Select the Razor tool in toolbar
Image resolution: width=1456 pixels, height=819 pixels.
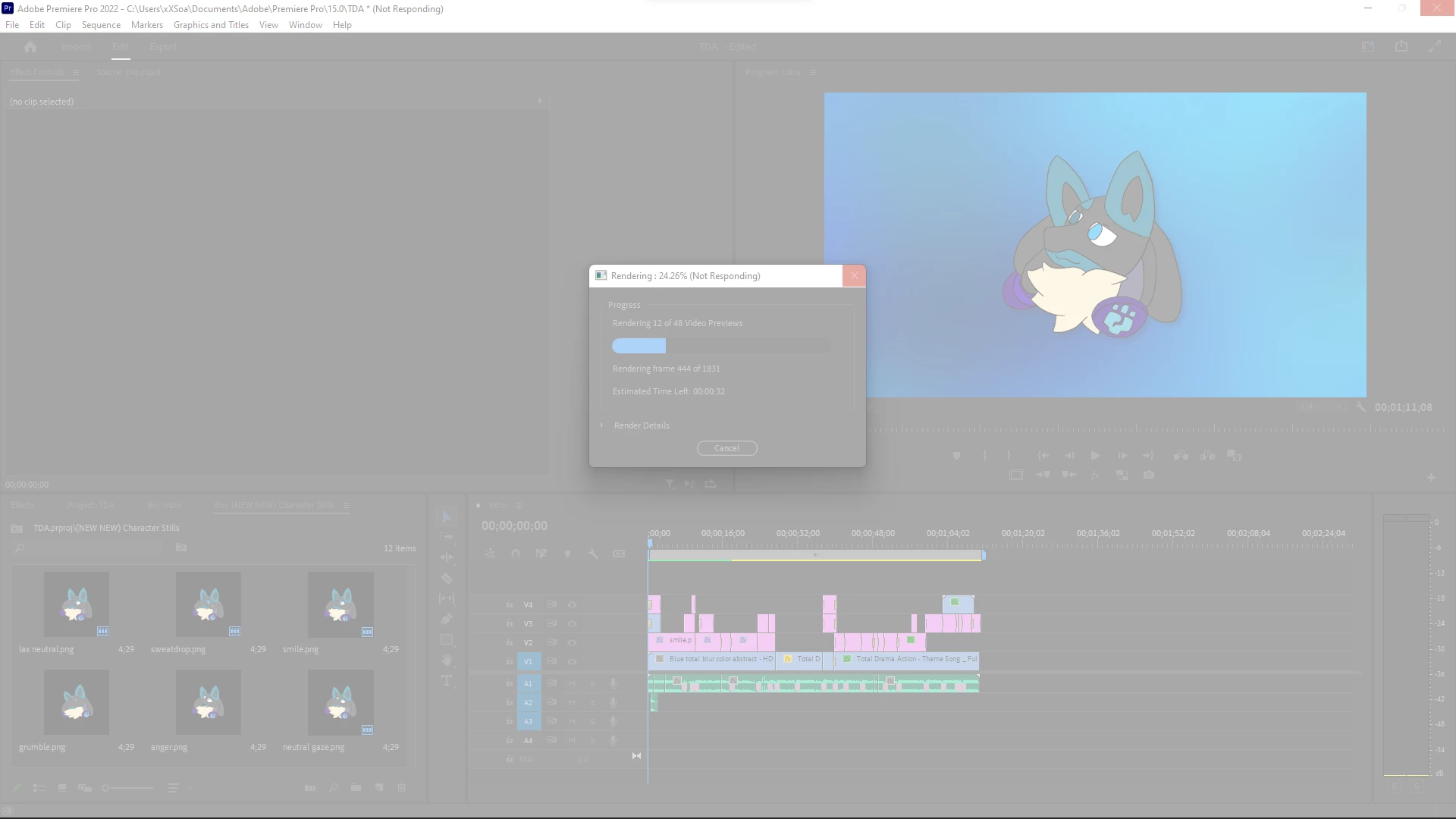[x=447, y=579]
